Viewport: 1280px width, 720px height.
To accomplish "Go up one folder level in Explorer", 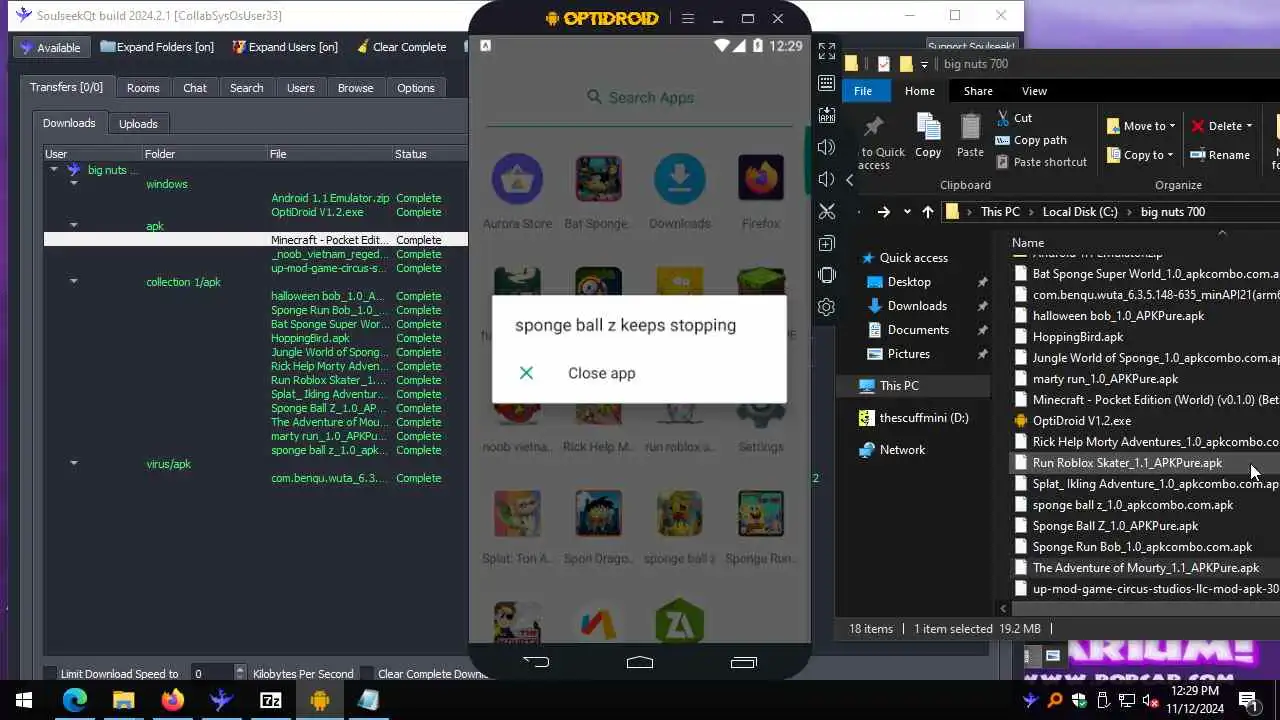I will click(928, 212).
